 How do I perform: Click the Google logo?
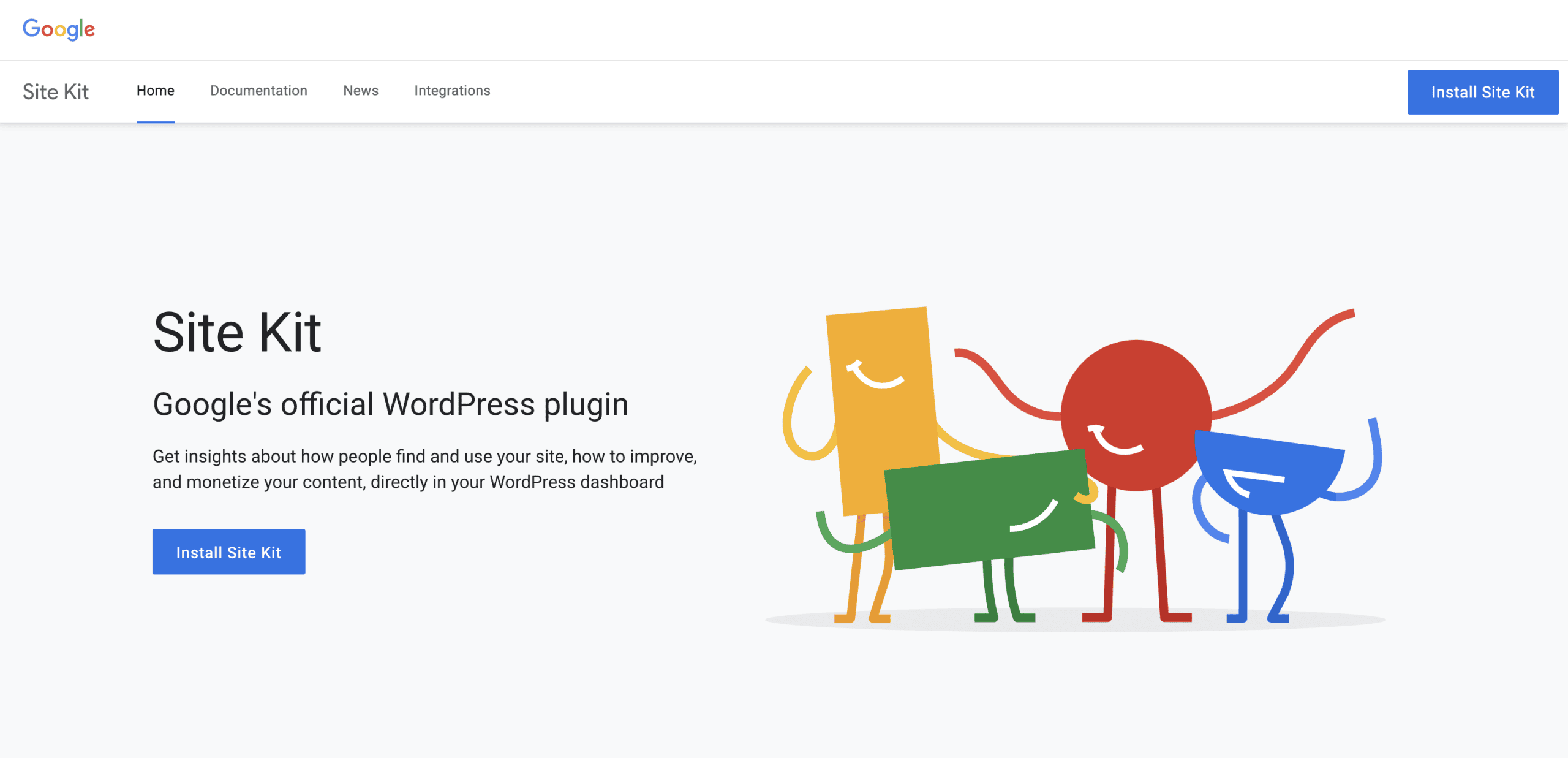[x=59, y=29]
